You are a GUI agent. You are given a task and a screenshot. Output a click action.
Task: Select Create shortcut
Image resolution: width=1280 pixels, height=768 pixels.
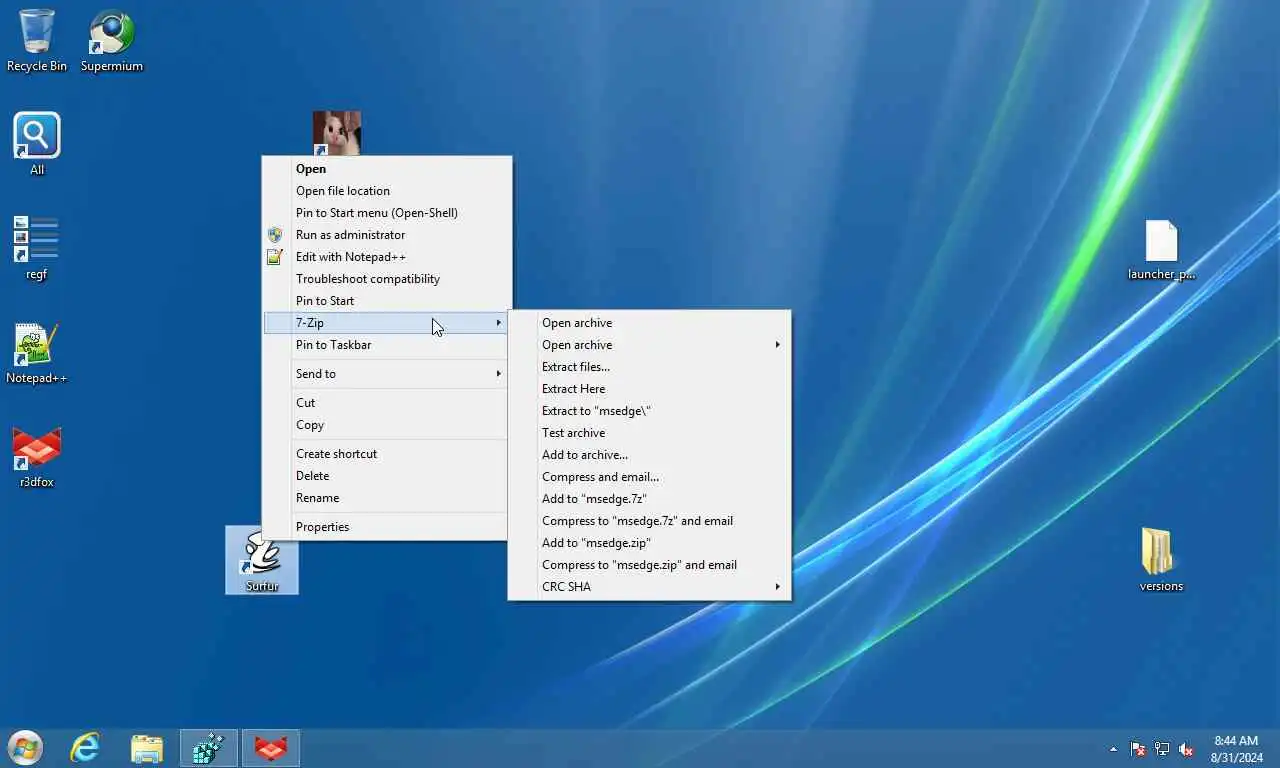point(386,454)
